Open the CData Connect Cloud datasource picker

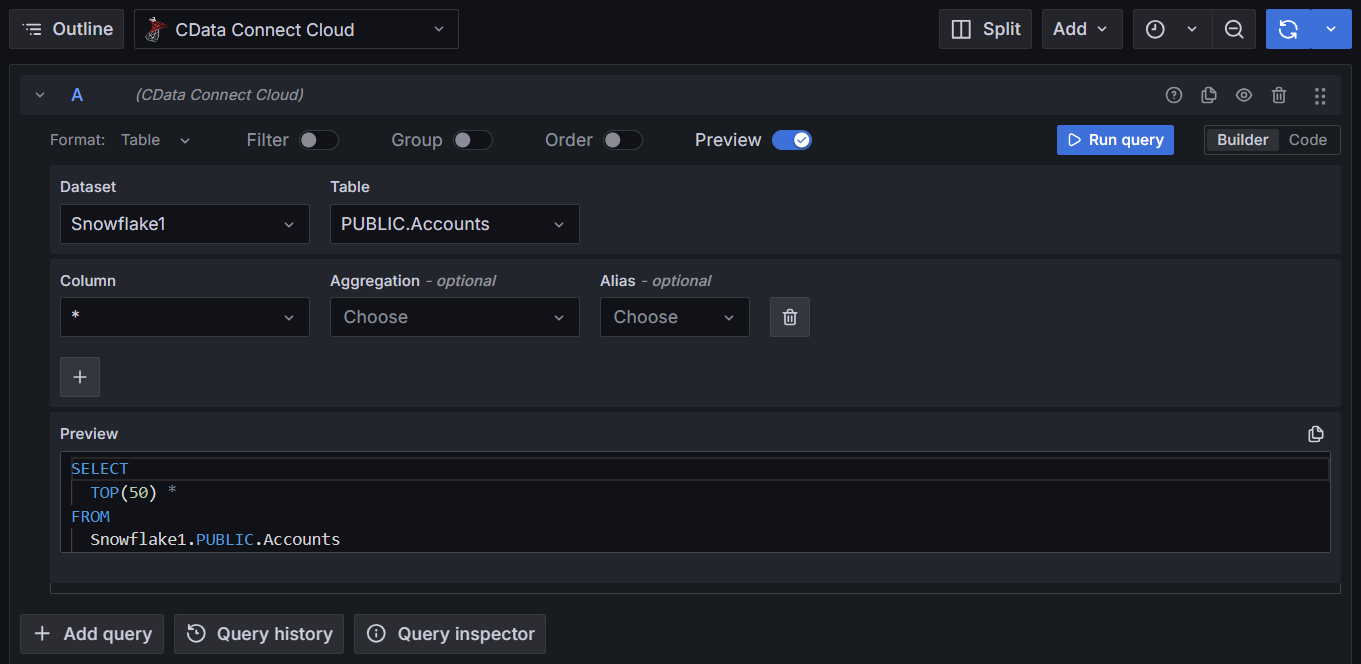click(296, 29)
